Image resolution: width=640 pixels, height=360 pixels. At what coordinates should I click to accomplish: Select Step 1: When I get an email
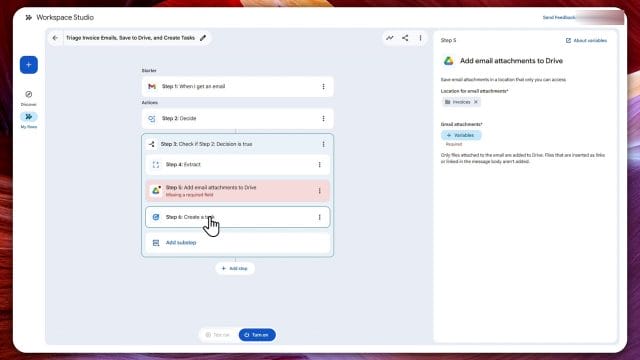(x=238, y=87)
